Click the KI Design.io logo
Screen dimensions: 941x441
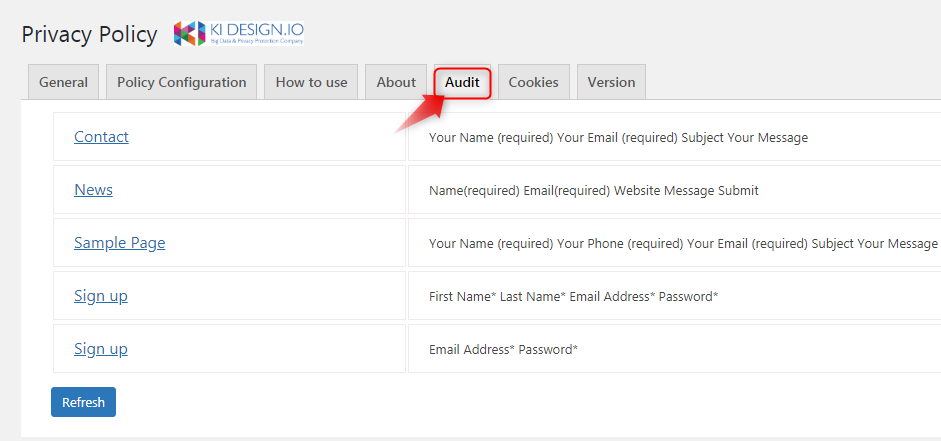(x=239, y=34)
